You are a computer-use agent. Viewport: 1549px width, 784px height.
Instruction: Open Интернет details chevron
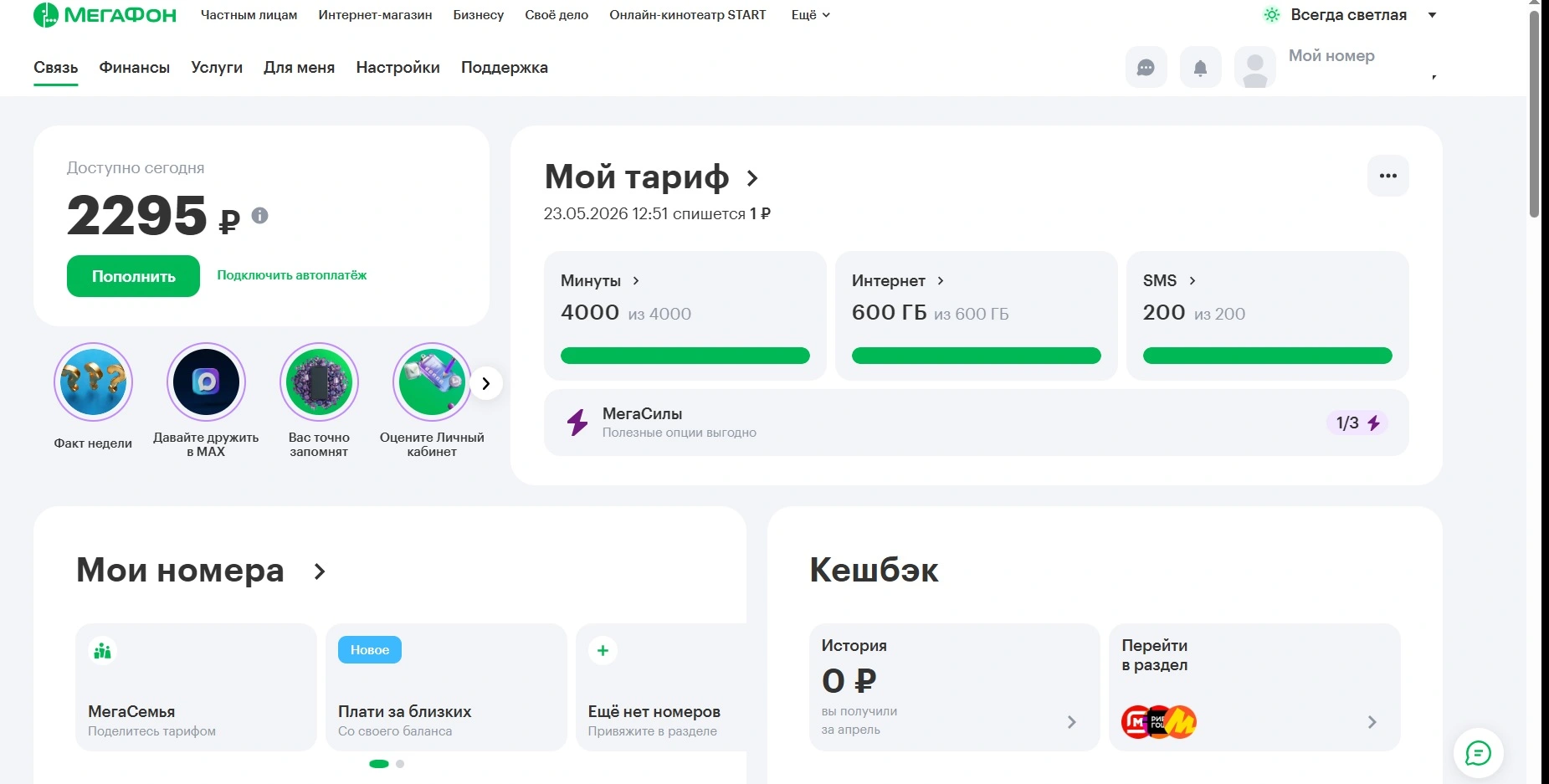tap(941, 281)
